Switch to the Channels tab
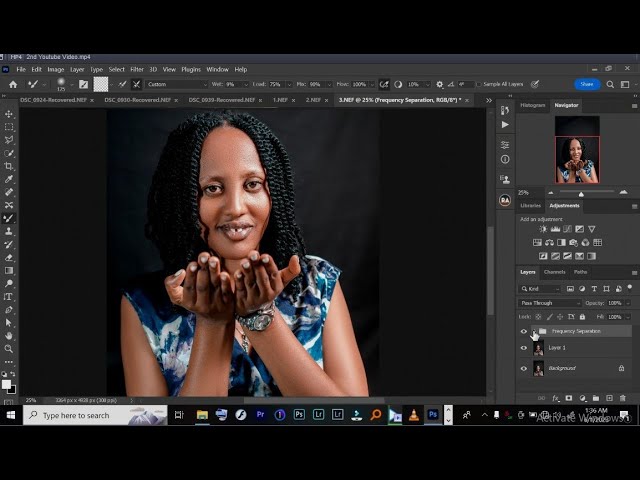The height and width of the screenshot is (480, 640). 554,272
